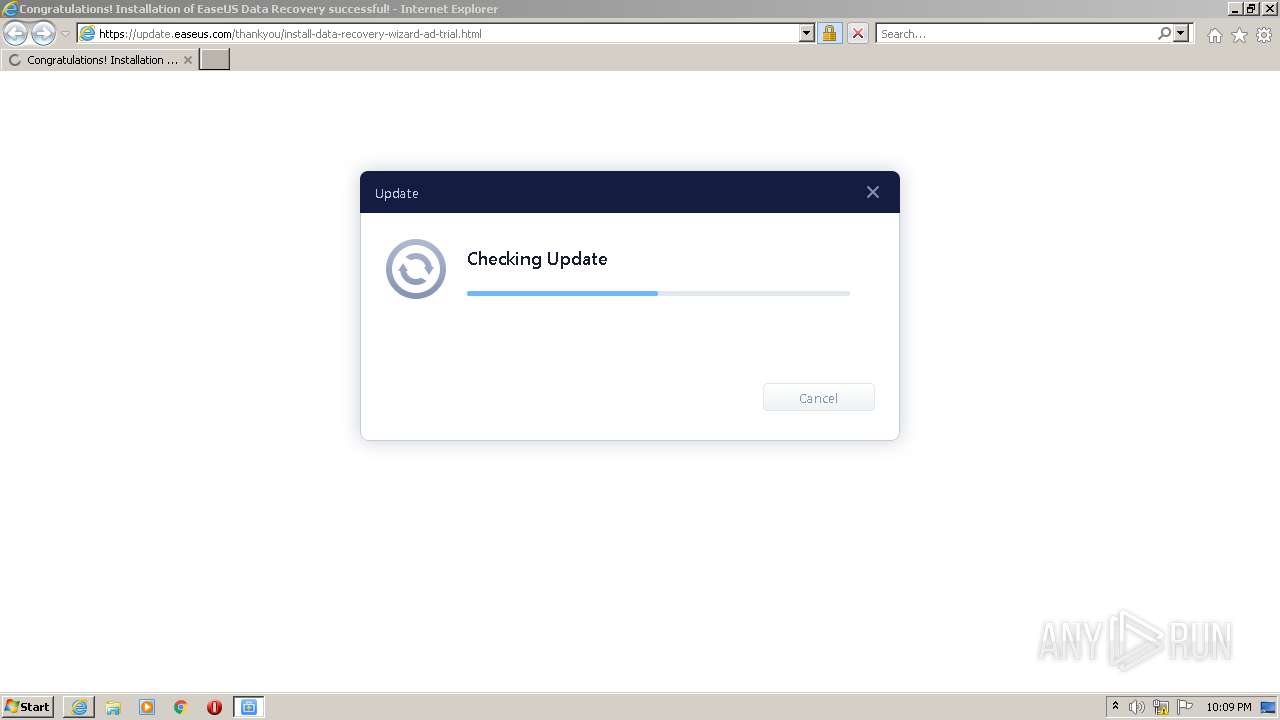Image resolution: width=1280 pixels, height=720 pixels.
Task: Open the Home page icon
Action: point(1214,35)
